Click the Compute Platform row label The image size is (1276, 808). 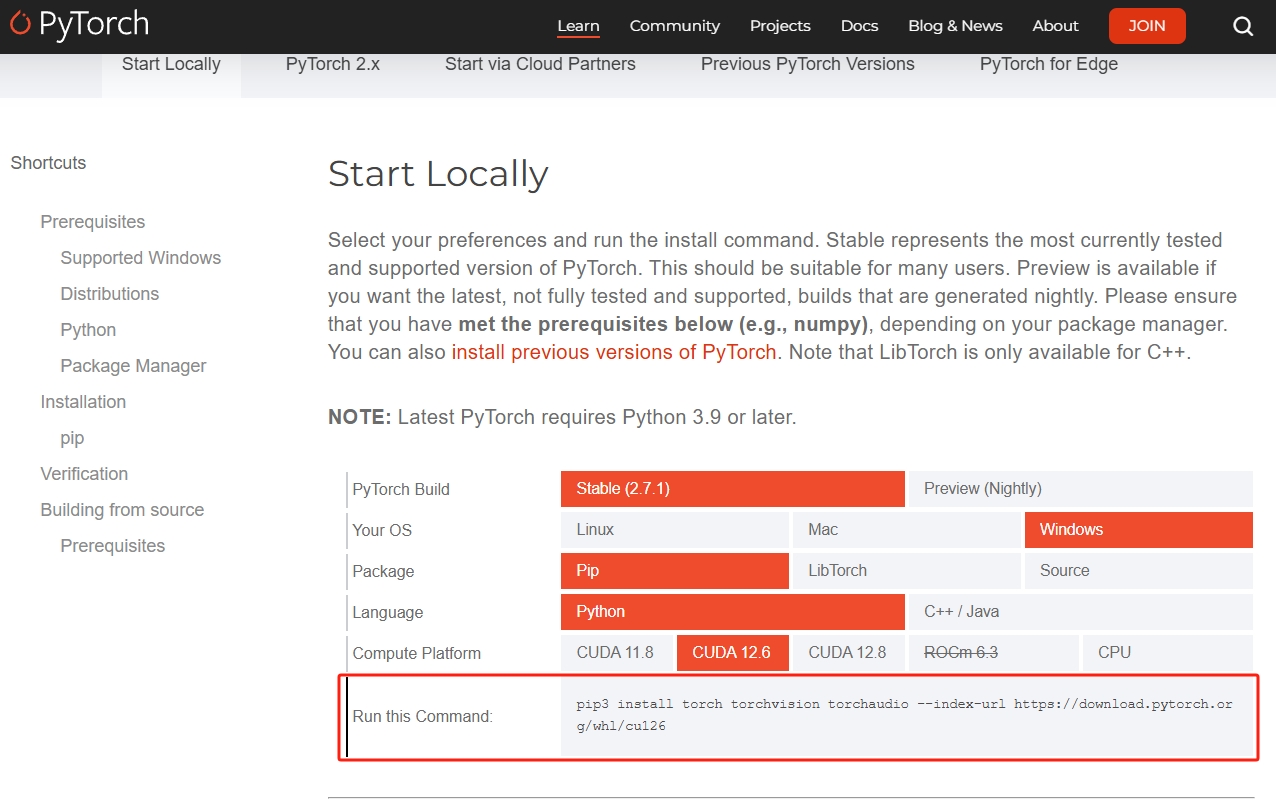[x=417, y=654]
